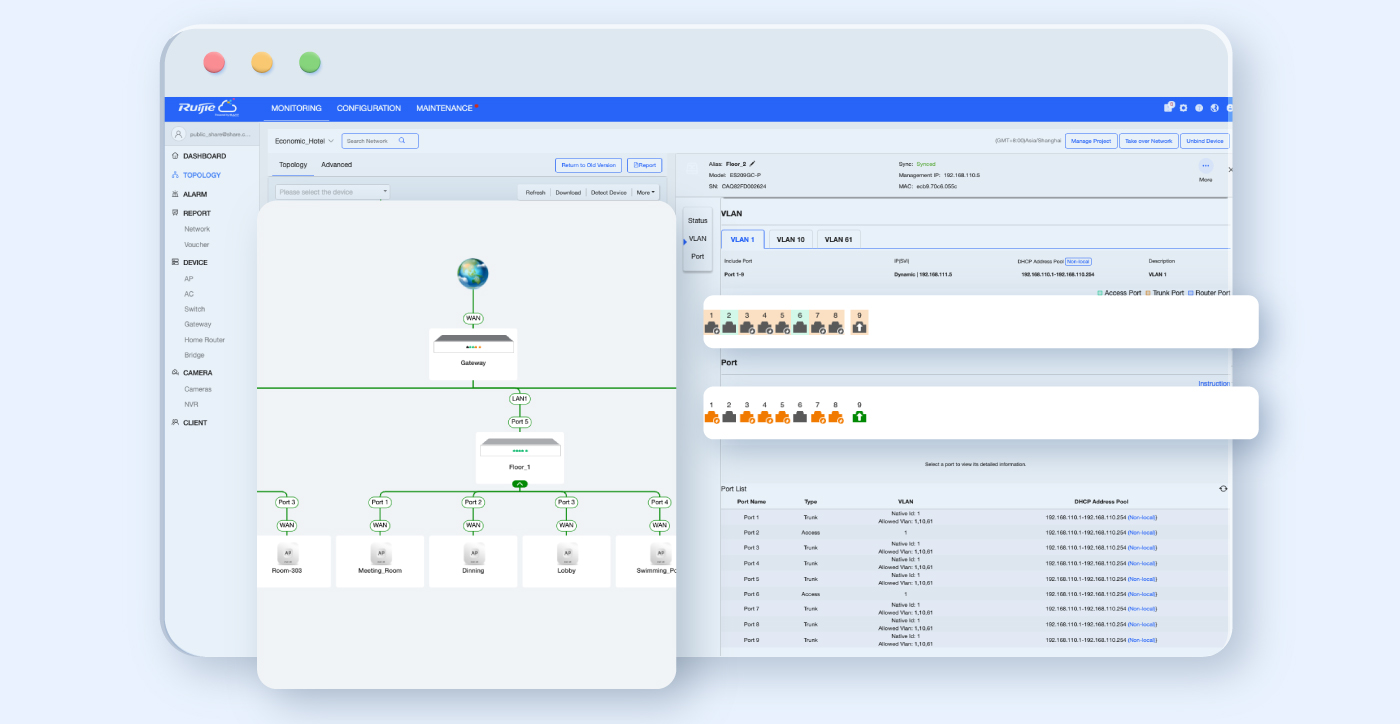Click the internet globe icon in topology
The height and width of the screenshot is (724, 1400).
pyautogui.click(x=473, y=274)
